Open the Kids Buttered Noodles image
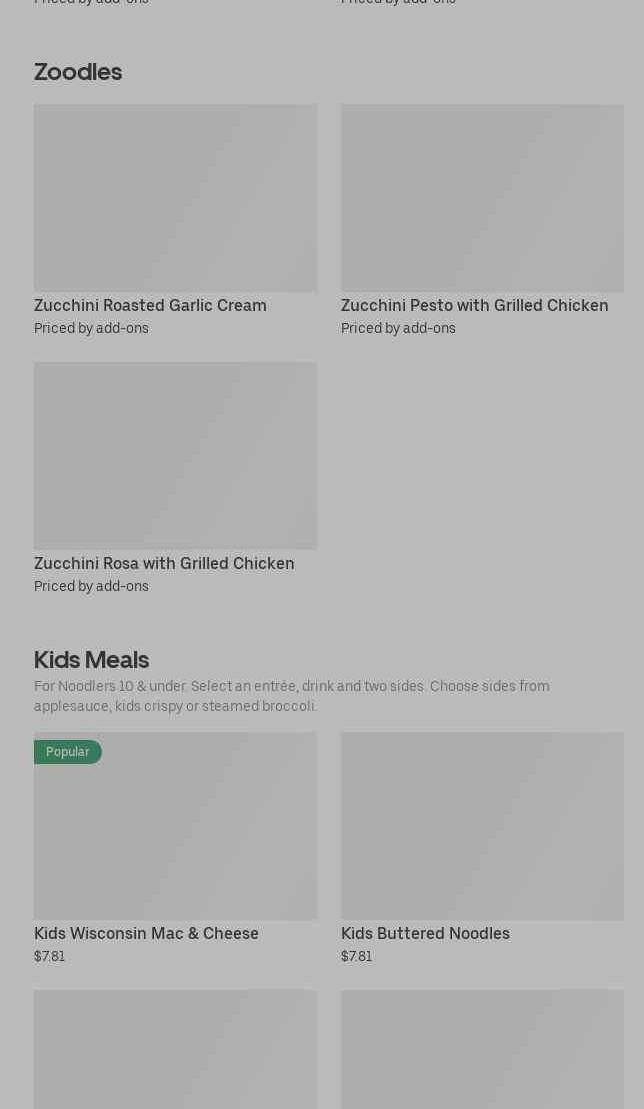644x1109 pixels. 482,826
